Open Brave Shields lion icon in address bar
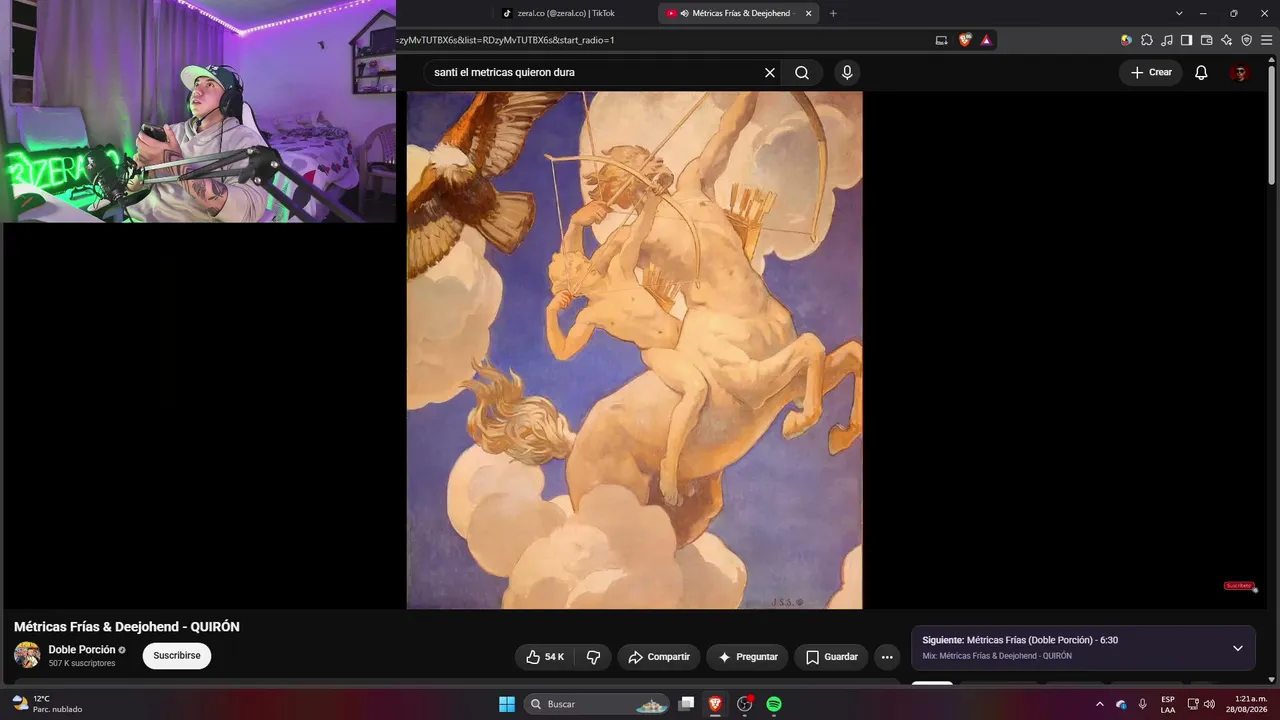The image size is (1280, 720). tap(965, 40)
